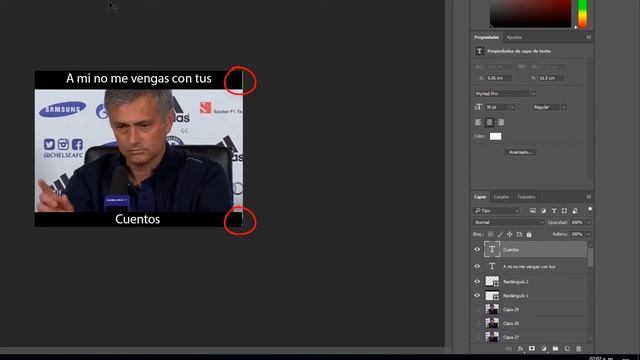Switch to the Trazados tab
The width and height of the screenshot is (640, 360).
tap(526, 197)
